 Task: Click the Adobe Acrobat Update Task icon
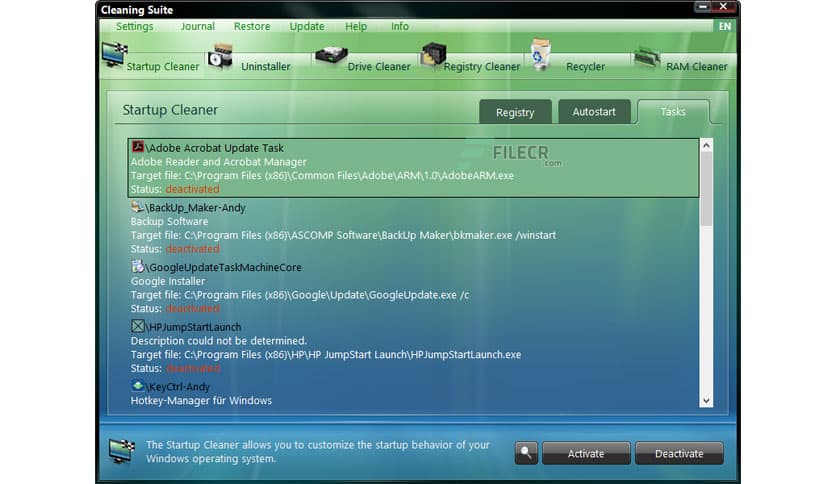[138, 147]
